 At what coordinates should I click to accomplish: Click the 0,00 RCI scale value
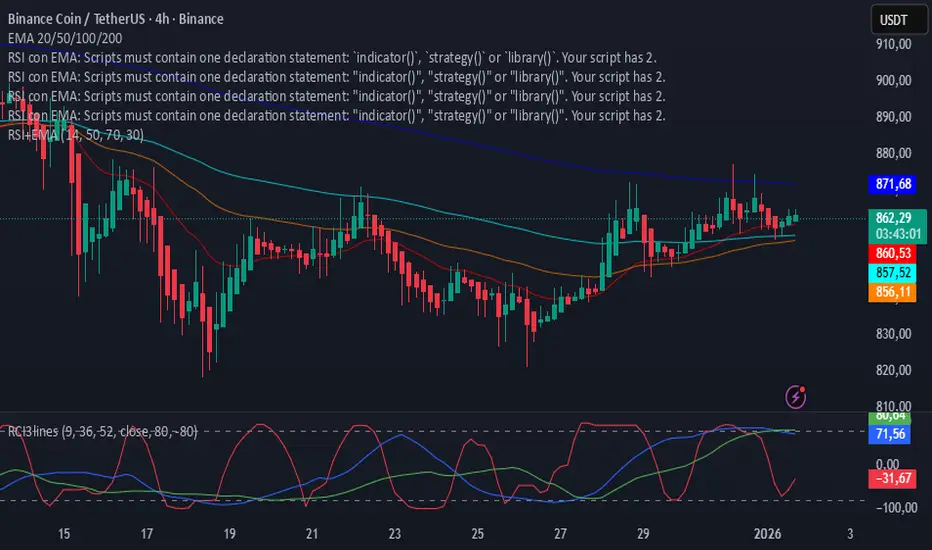[x=887, y=464]
